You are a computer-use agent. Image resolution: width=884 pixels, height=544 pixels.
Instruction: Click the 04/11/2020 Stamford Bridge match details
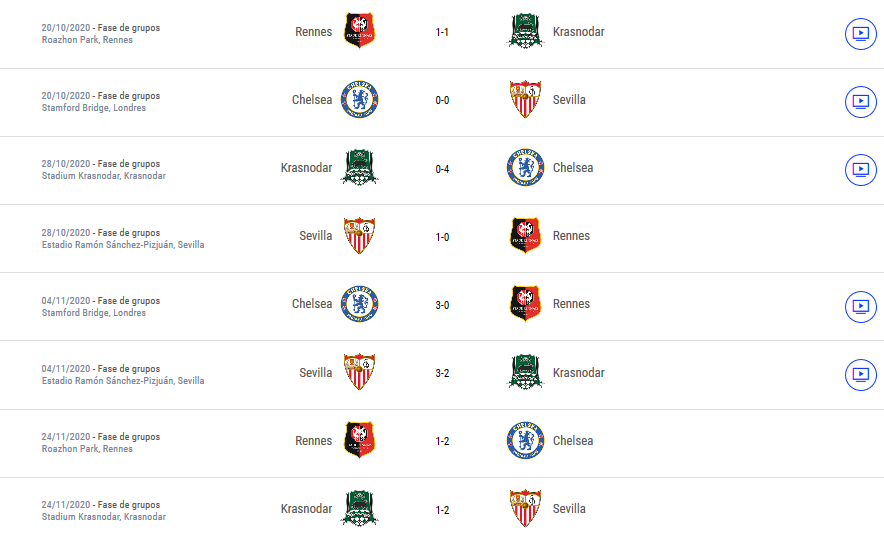(x=101, y=307)
